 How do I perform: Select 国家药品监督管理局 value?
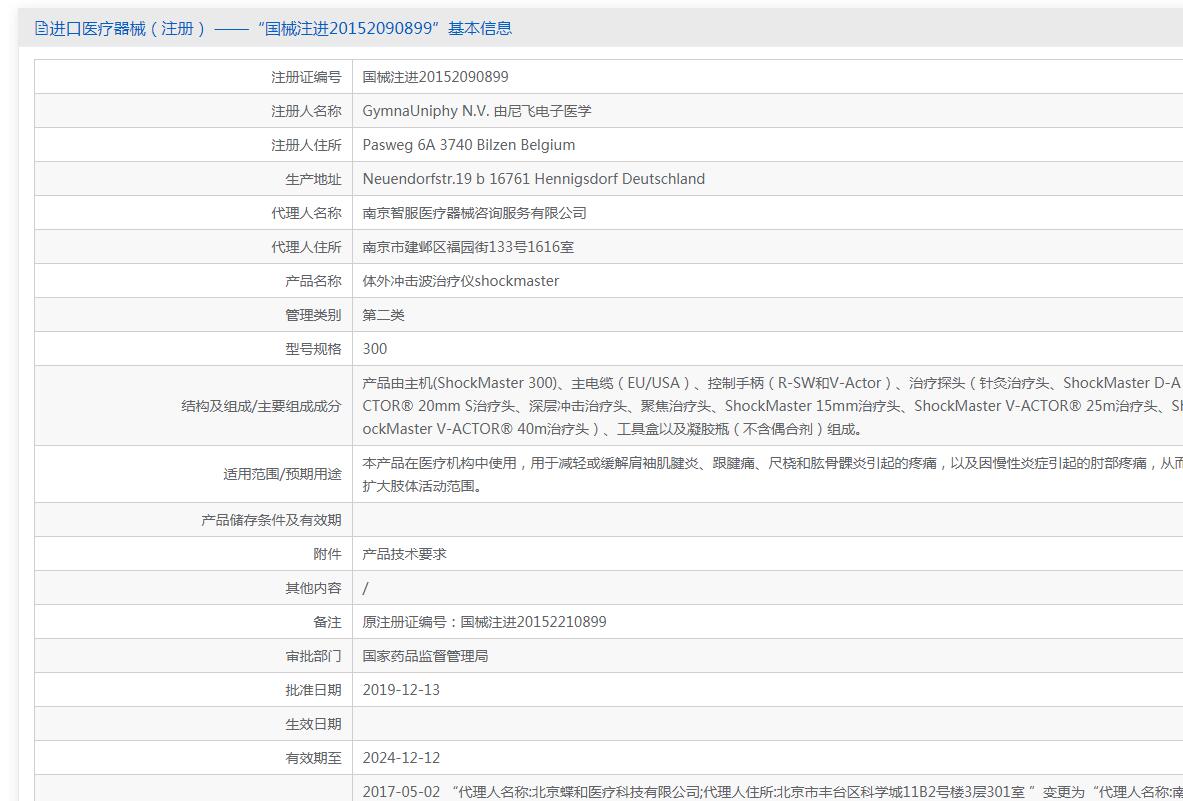tap(426, 656)
